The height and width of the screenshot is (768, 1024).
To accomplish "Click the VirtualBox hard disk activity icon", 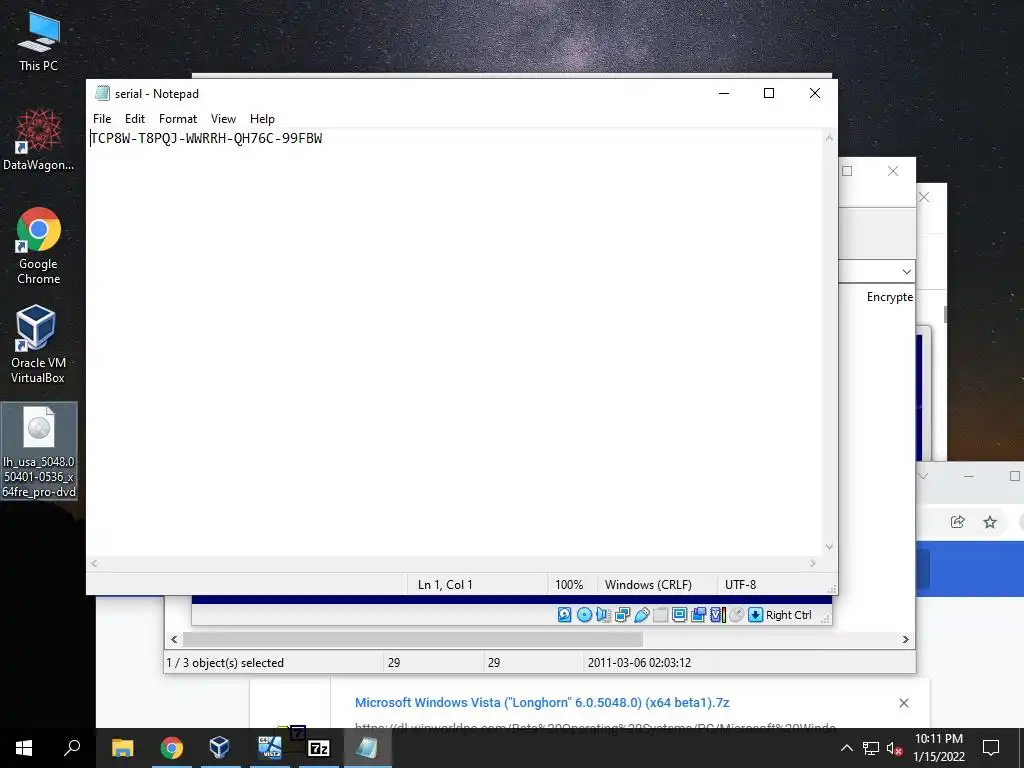I will 565,615.
